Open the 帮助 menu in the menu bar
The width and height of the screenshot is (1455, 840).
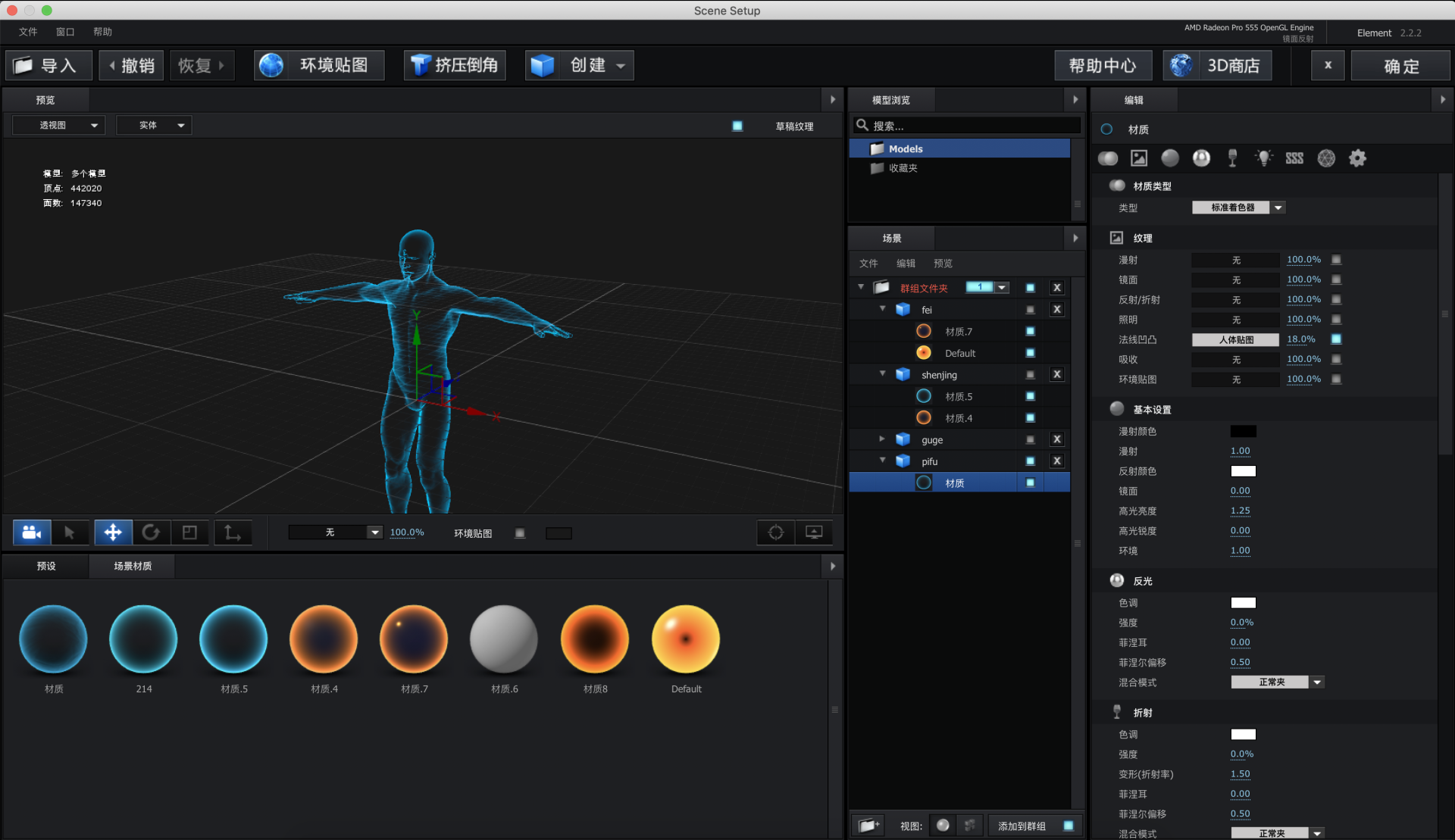[x=102, y=32]
